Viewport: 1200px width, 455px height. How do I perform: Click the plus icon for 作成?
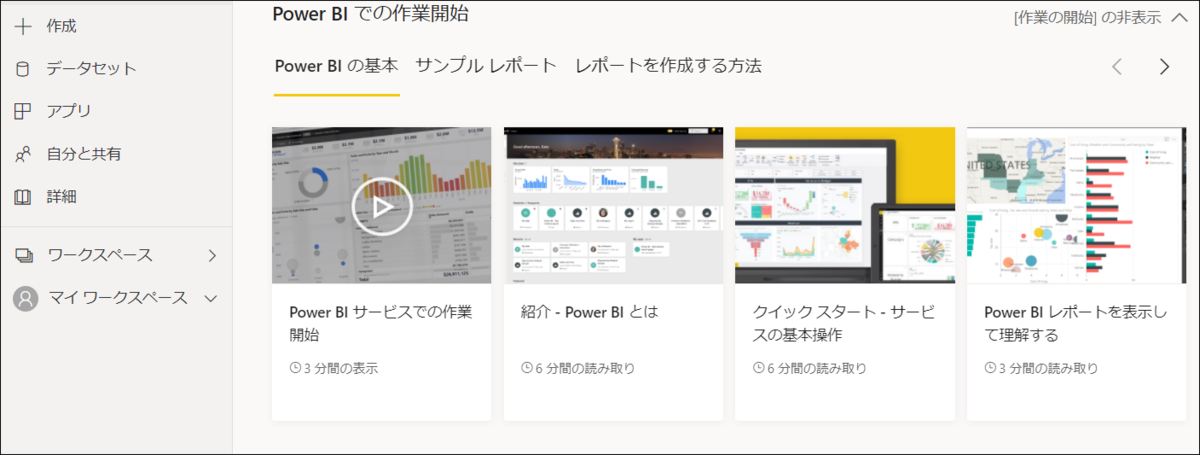(x=23, y=26)
